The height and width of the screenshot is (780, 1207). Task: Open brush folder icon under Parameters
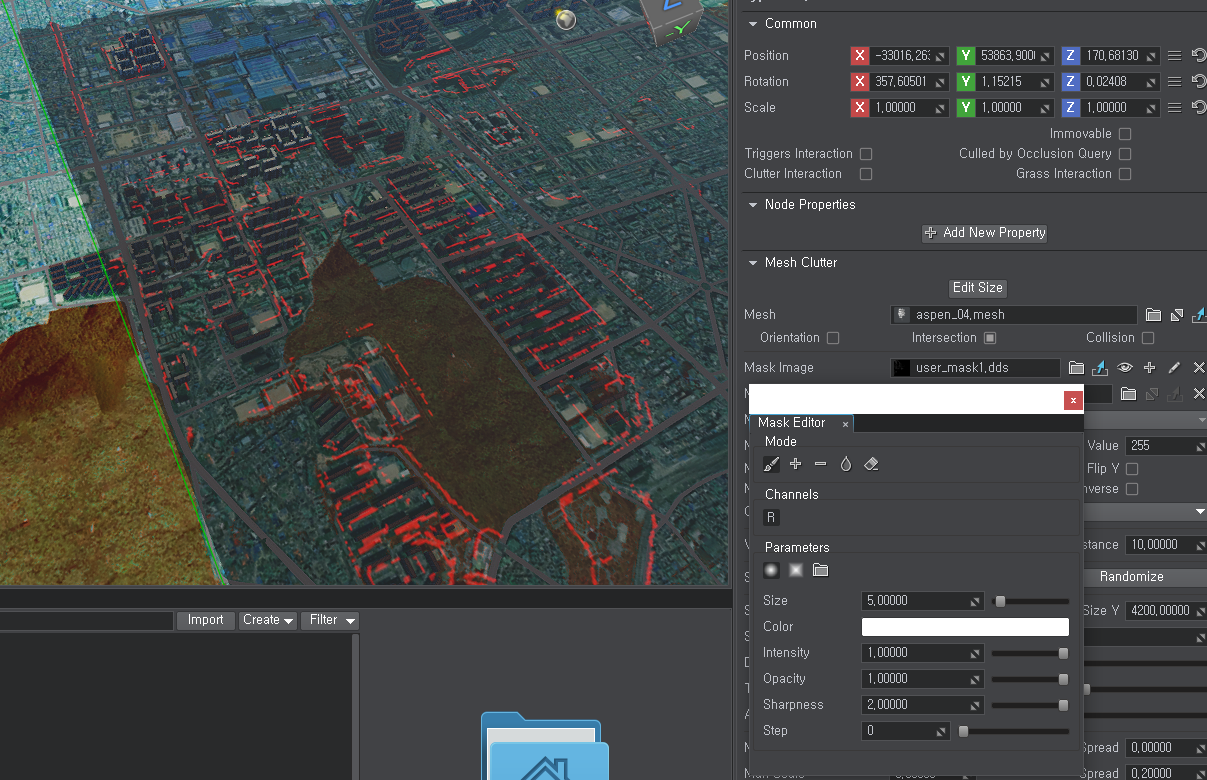(x=821, y=570)
